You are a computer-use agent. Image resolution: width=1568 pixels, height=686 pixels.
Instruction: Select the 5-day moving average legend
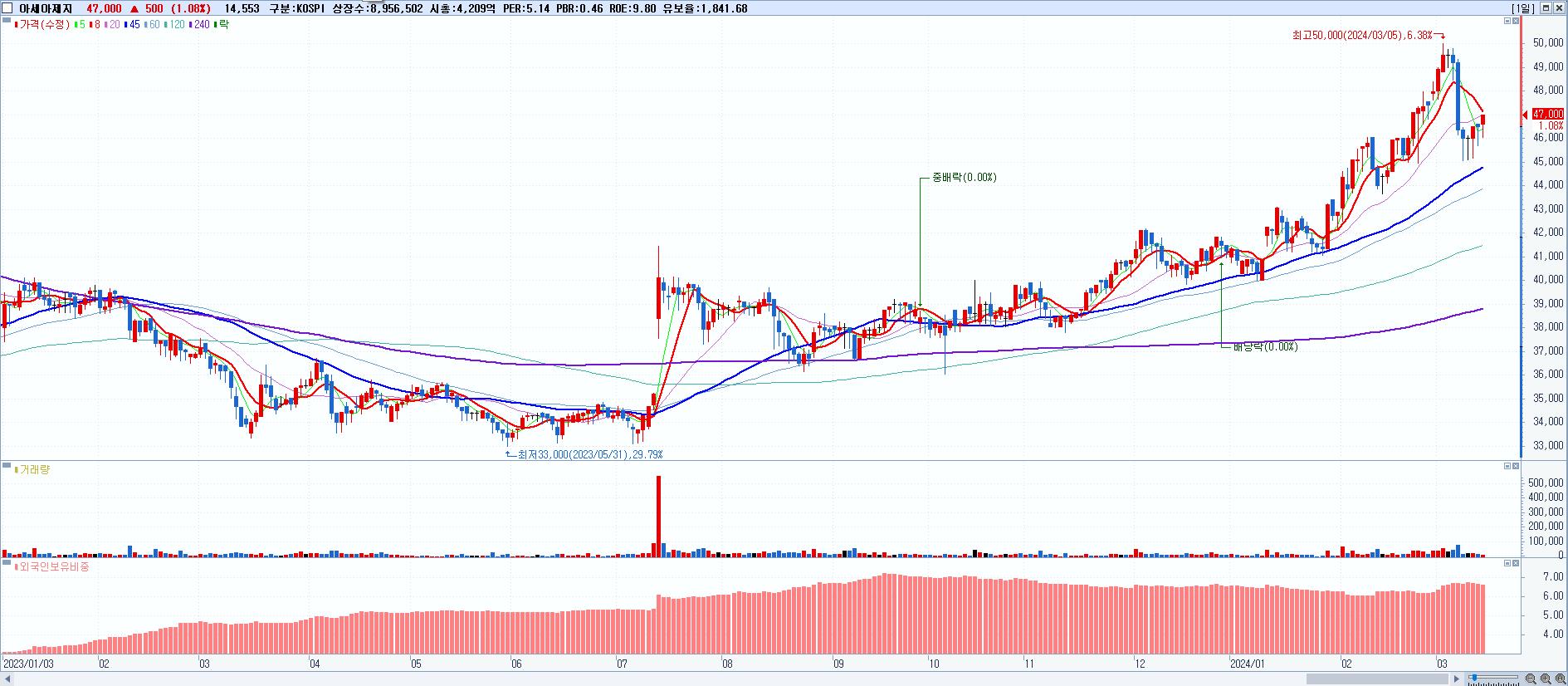(80, 25)
